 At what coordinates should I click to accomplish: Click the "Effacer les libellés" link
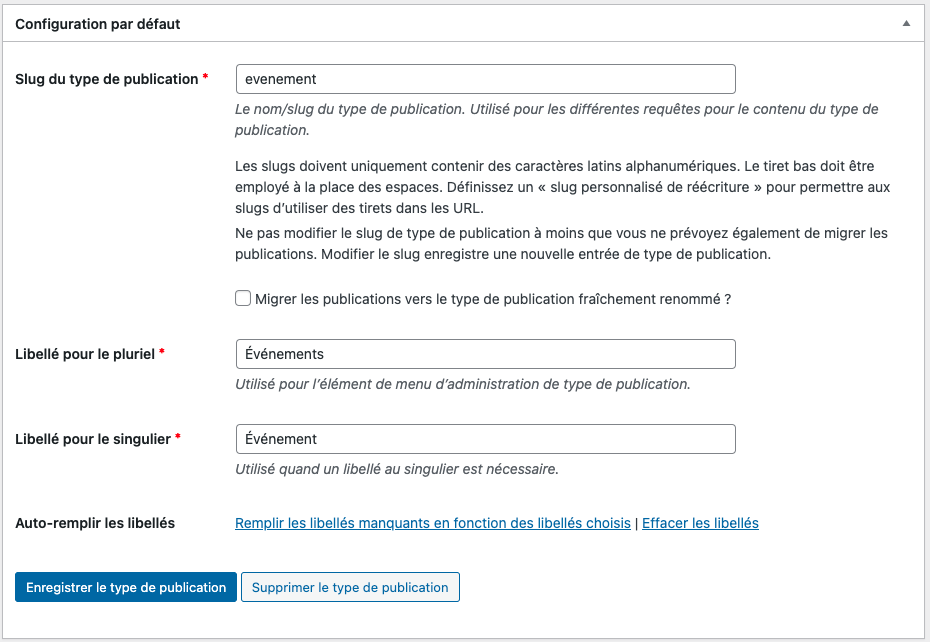(x=700, y=523)
